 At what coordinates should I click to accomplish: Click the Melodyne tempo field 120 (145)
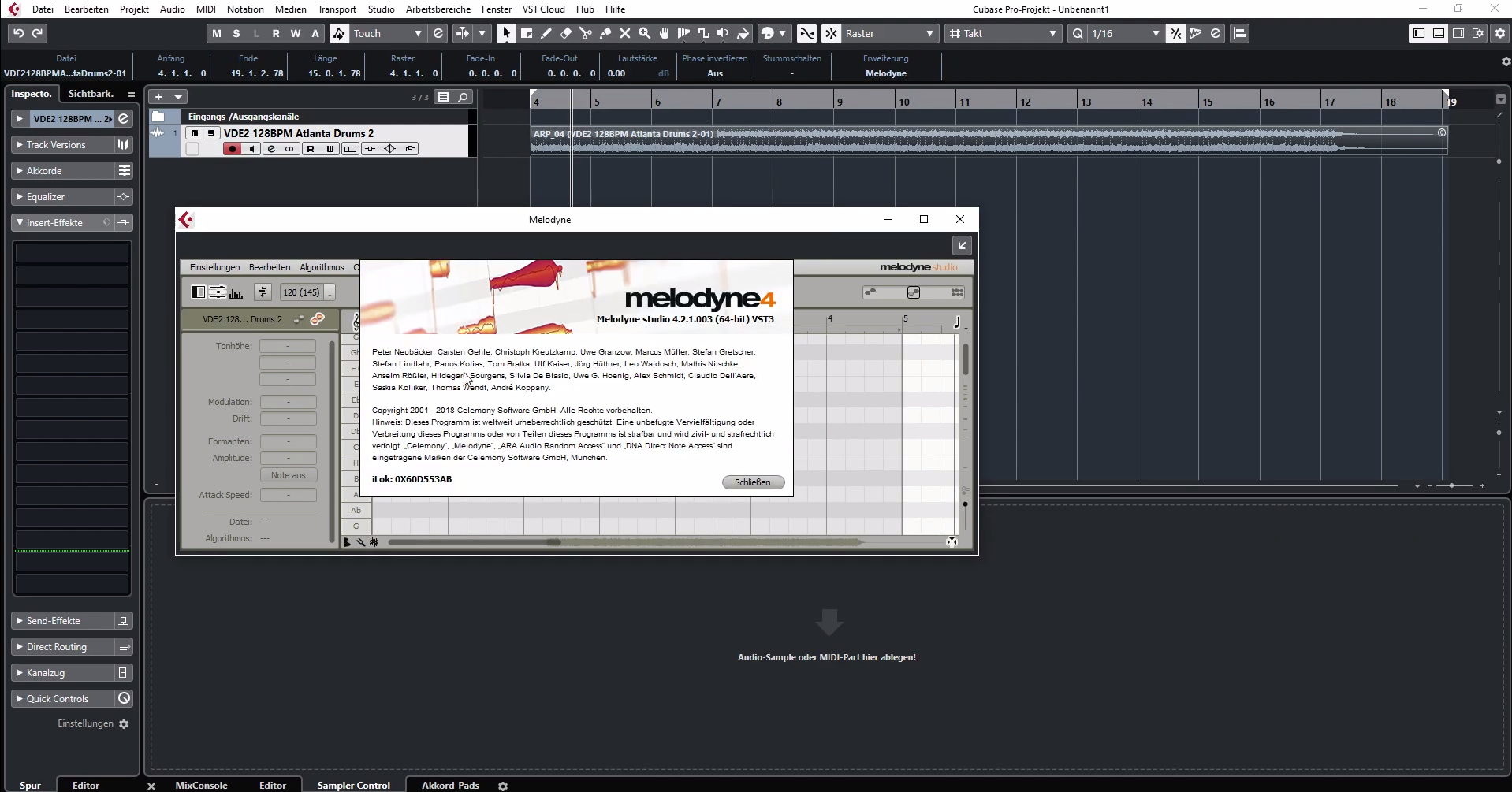[301, 292]
